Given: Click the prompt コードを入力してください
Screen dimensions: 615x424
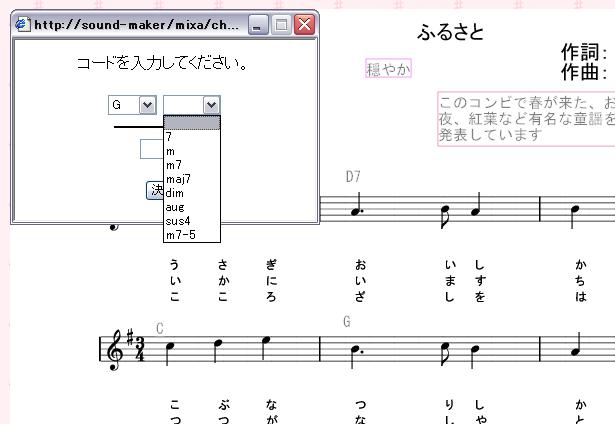Looking at the screenshot, I should pyautogui.click(x=162, y=63).
